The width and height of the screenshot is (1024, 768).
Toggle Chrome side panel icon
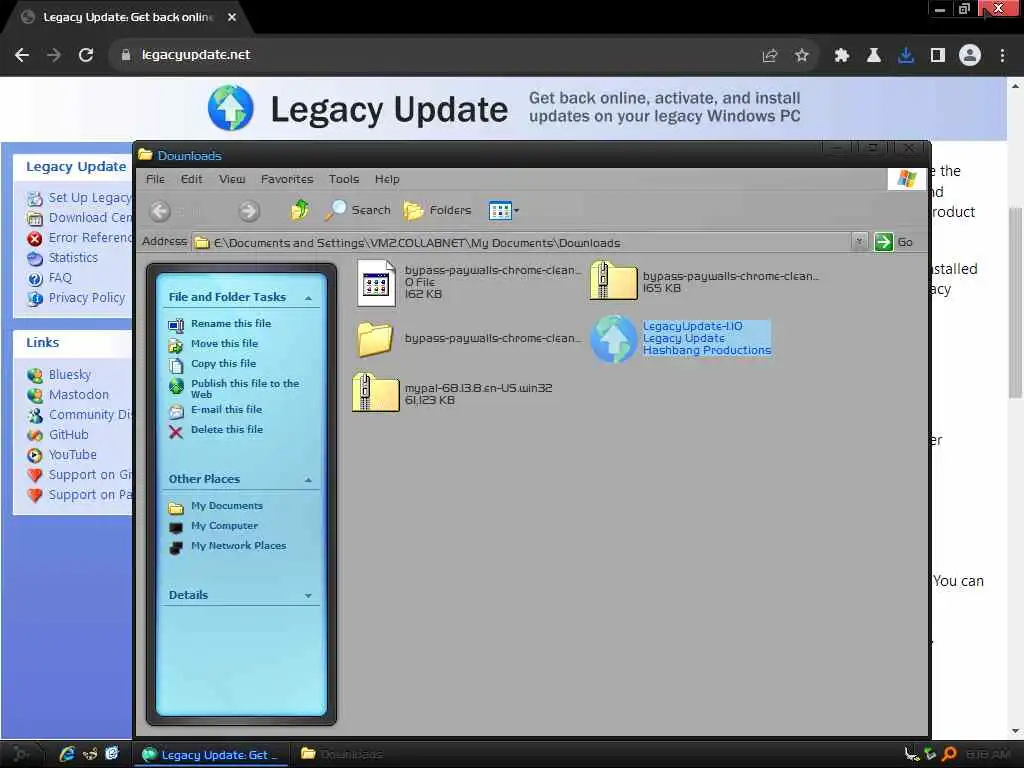point(938,56)
